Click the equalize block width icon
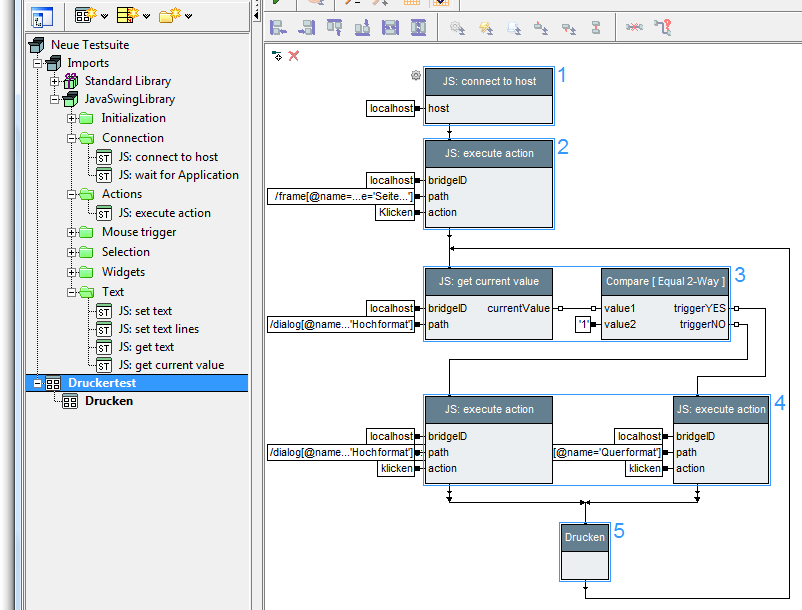The image size is (802, 610). (390, 27)
